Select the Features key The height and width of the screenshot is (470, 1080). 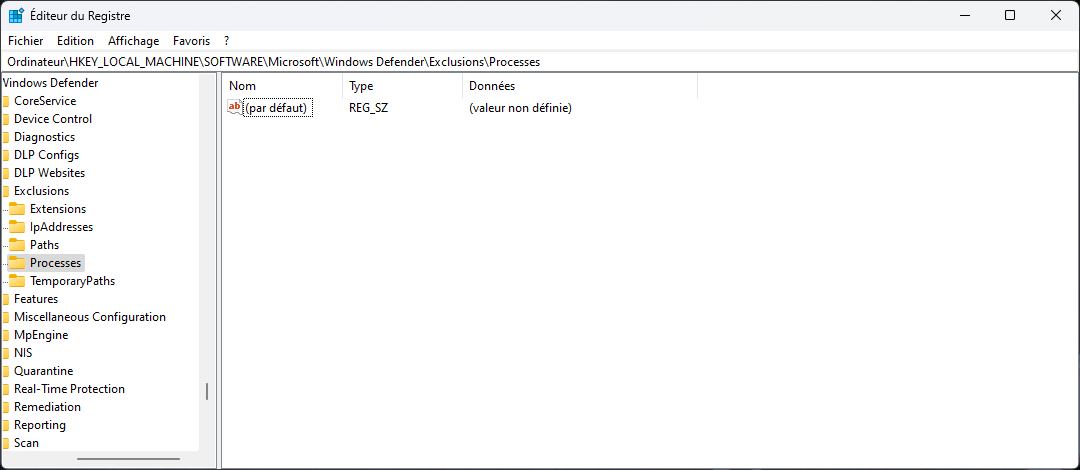click(x=36, y=298)
